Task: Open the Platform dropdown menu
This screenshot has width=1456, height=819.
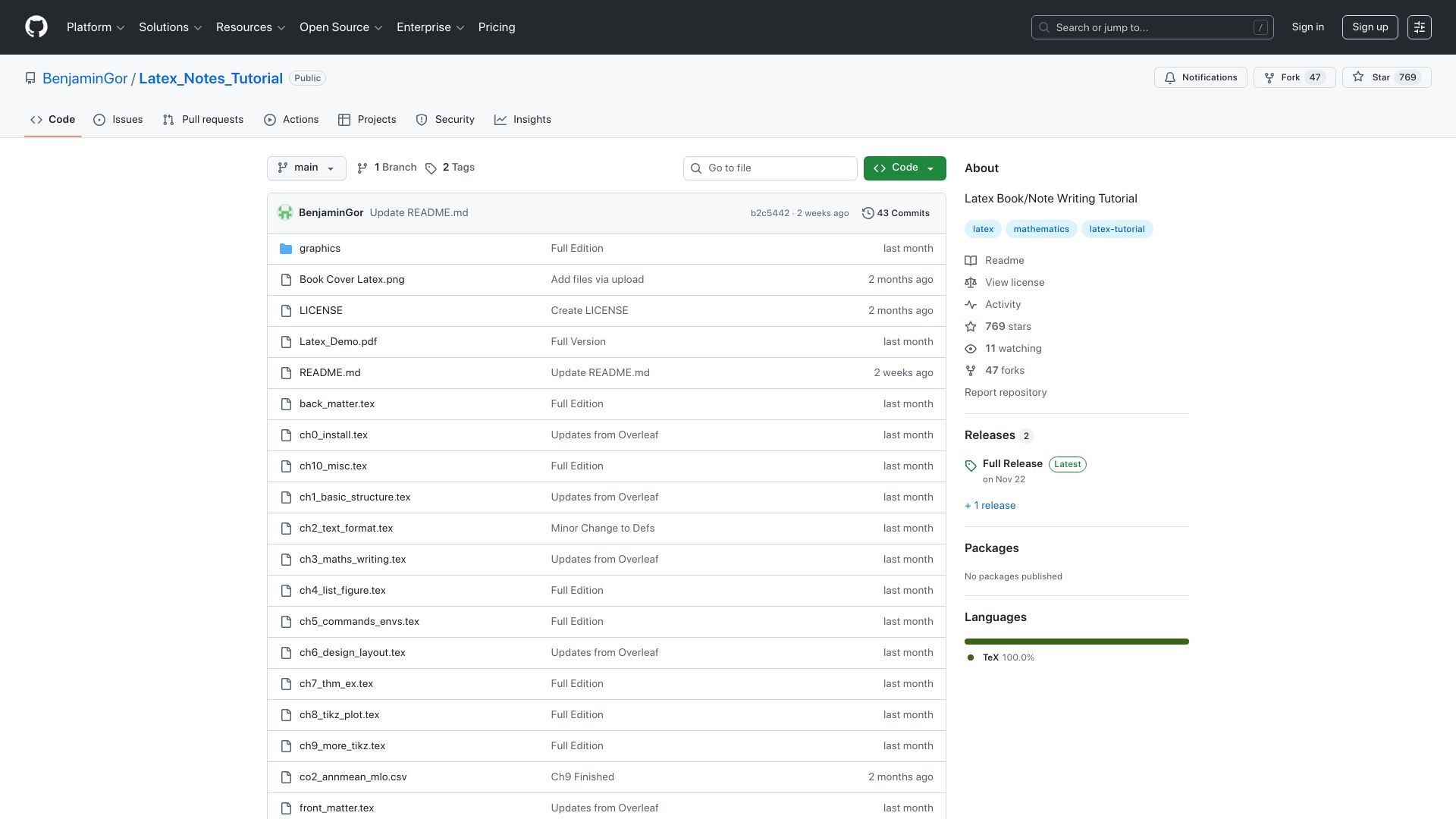Action: [96, 27]
